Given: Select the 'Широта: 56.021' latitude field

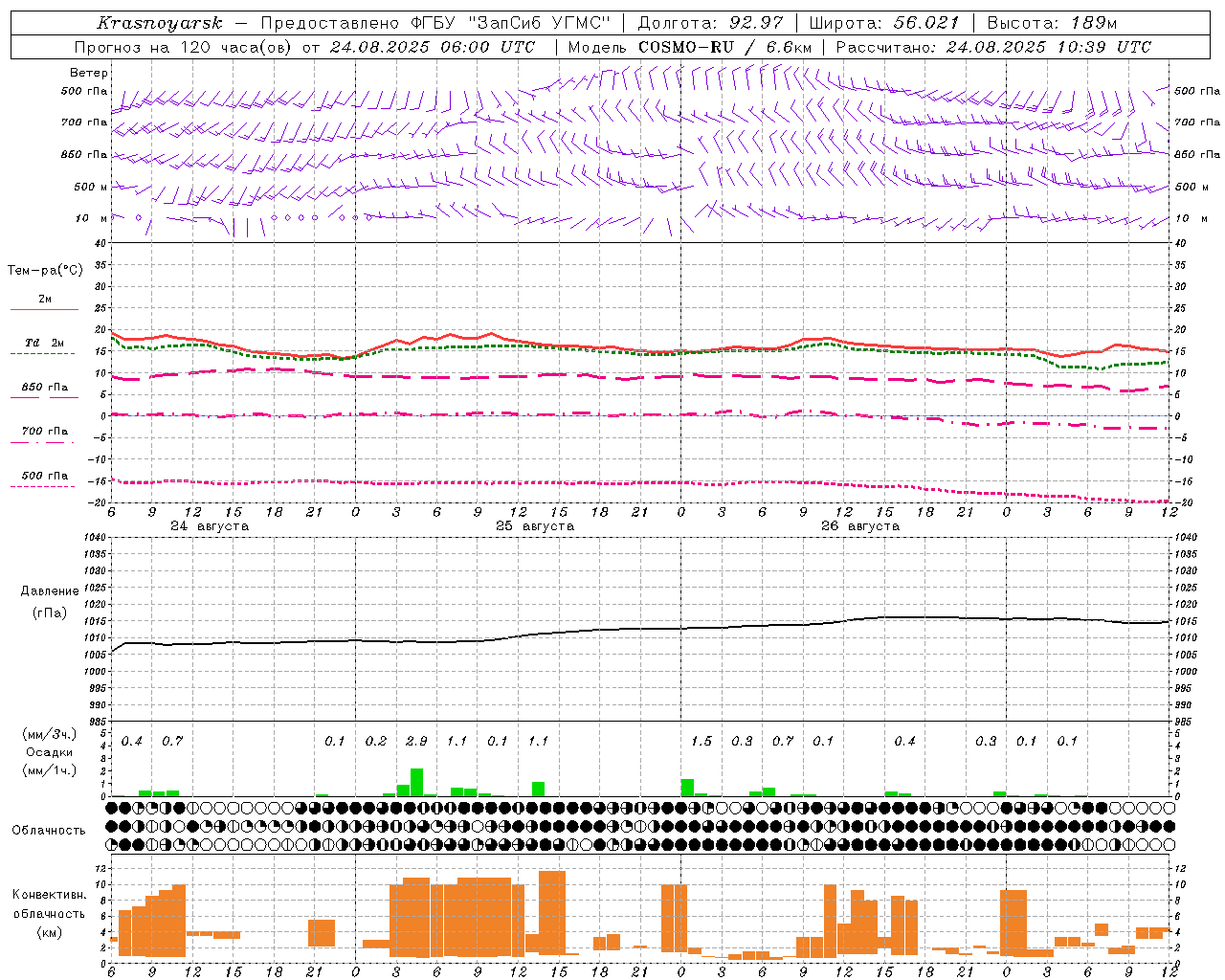Looking at the screenshot, I should [884, 23].
